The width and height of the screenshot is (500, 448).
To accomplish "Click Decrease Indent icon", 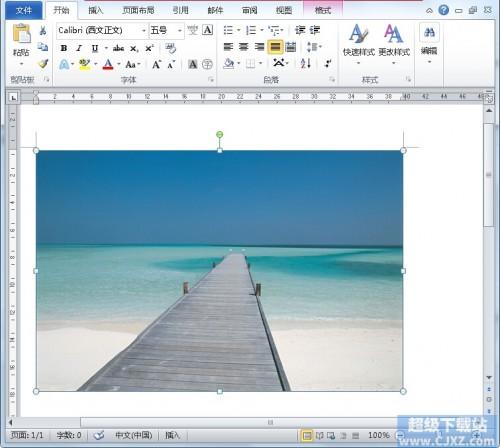I will (x=300, y=30).
